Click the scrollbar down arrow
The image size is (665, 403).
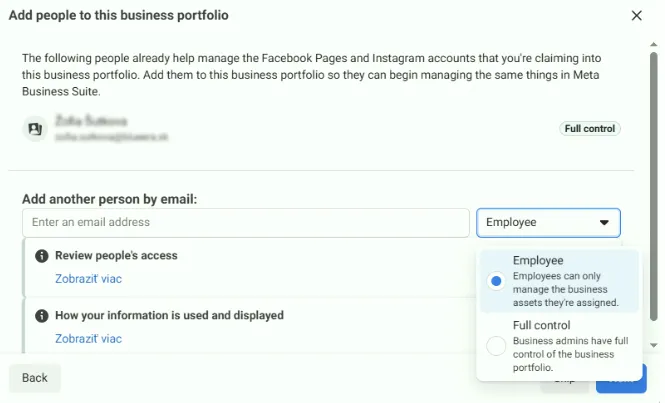pyautogui.click(x=654, y=344)
